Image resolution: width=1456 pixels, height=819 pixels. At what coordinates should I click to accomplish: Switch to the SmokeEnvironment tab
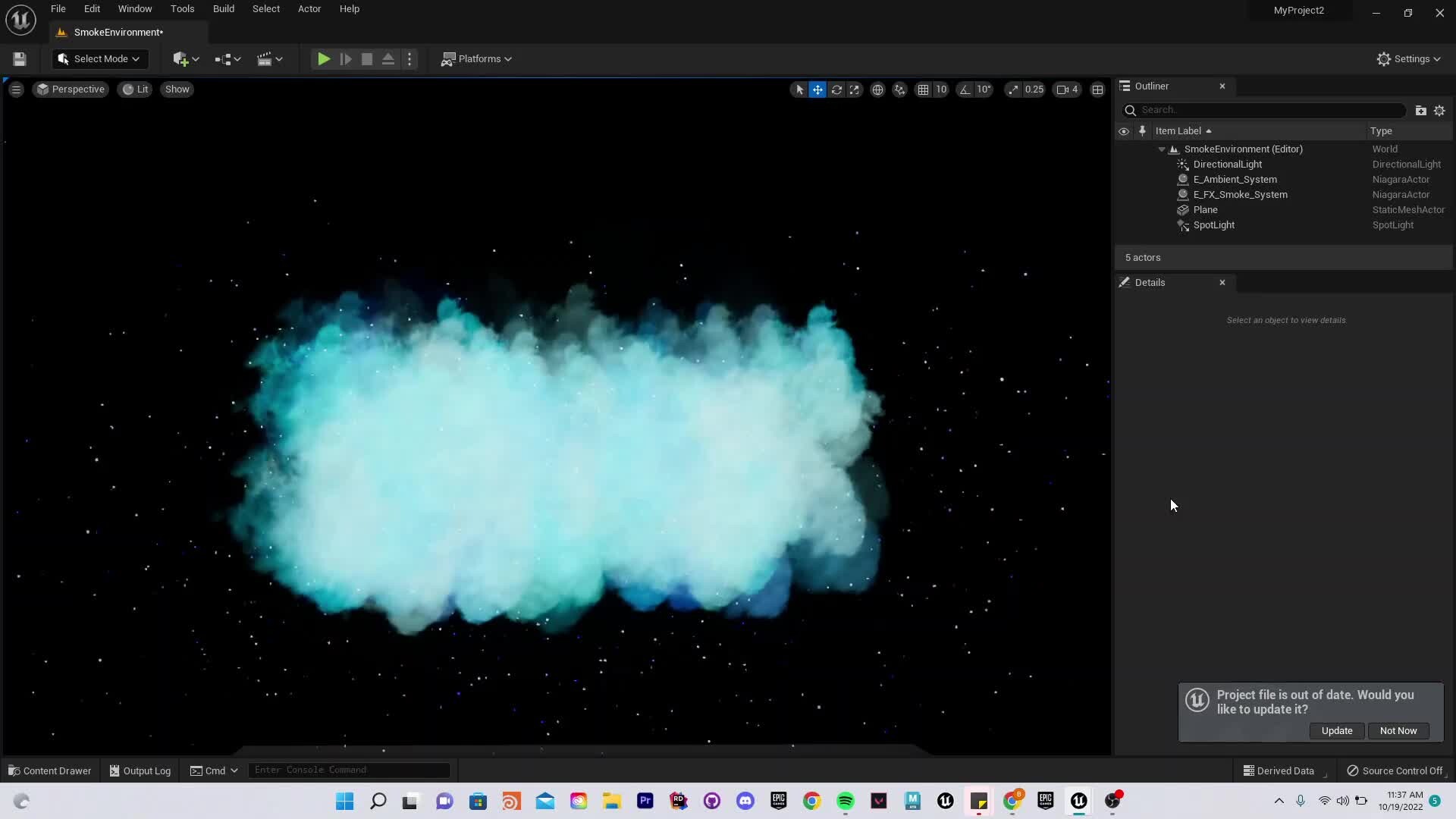tap(118, 32)
